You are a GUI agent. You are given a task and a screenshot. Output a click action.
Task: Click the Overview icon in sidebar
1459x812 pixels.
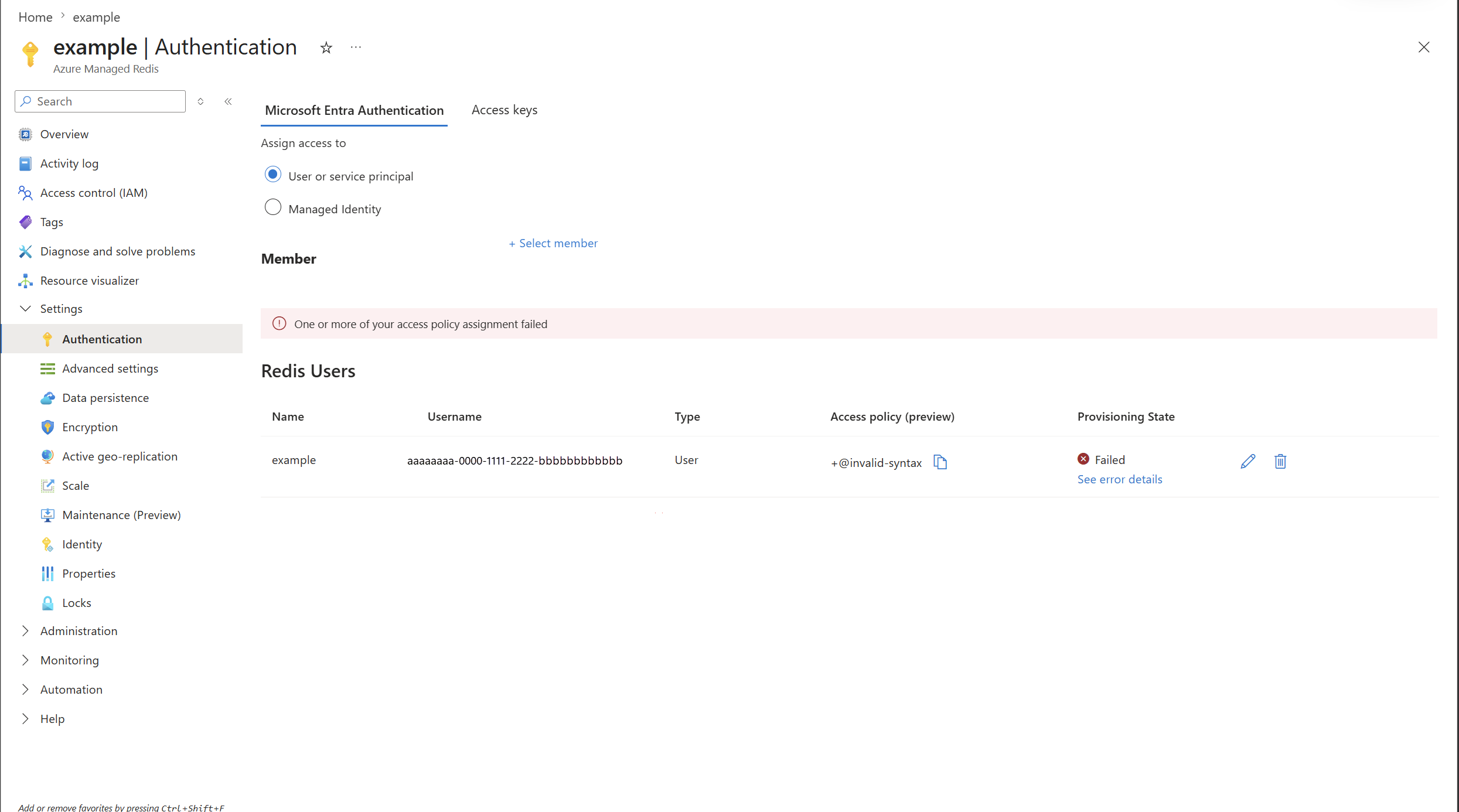click(x=25, y=135)
